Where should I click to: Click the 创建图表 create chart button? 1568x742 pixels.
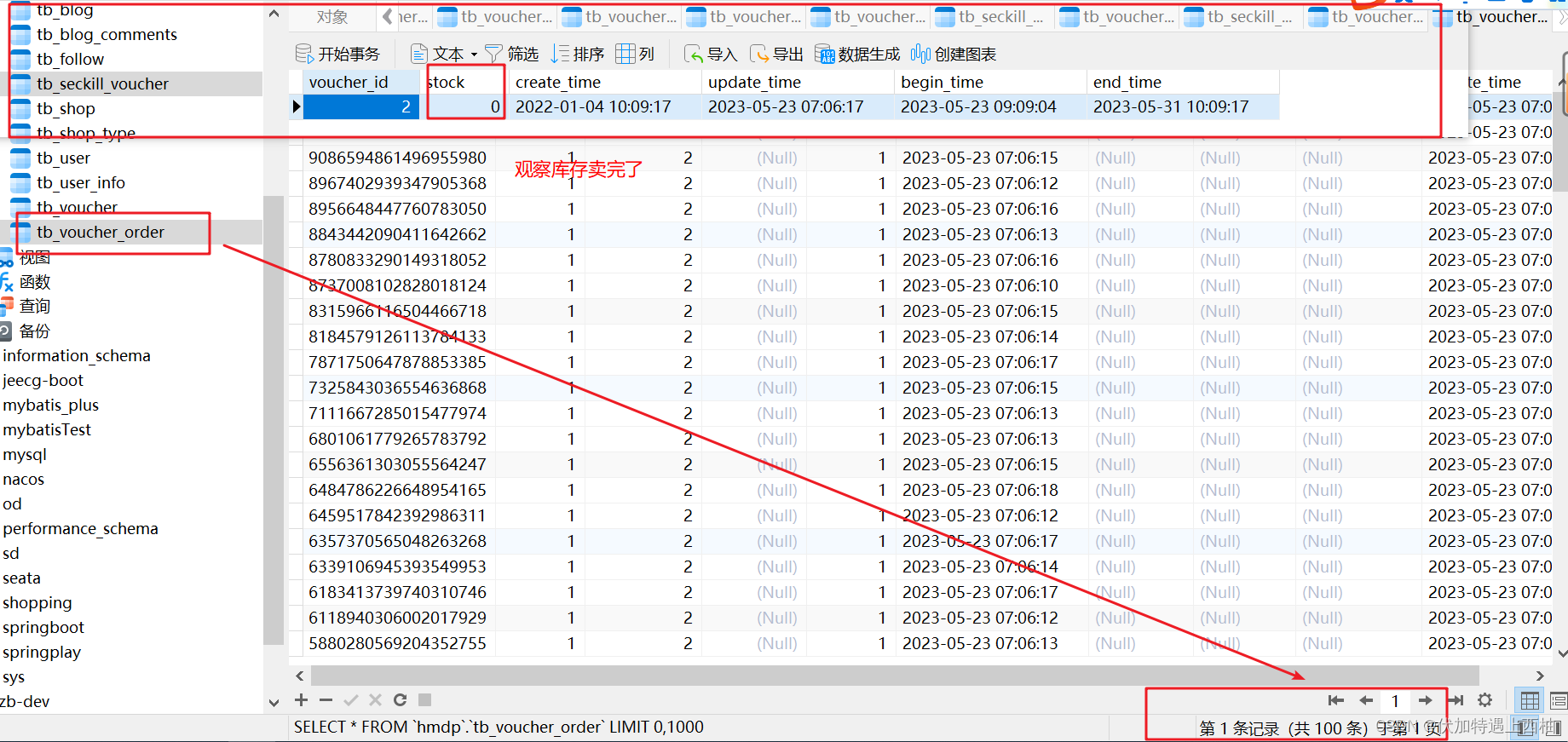pos(954,54)
